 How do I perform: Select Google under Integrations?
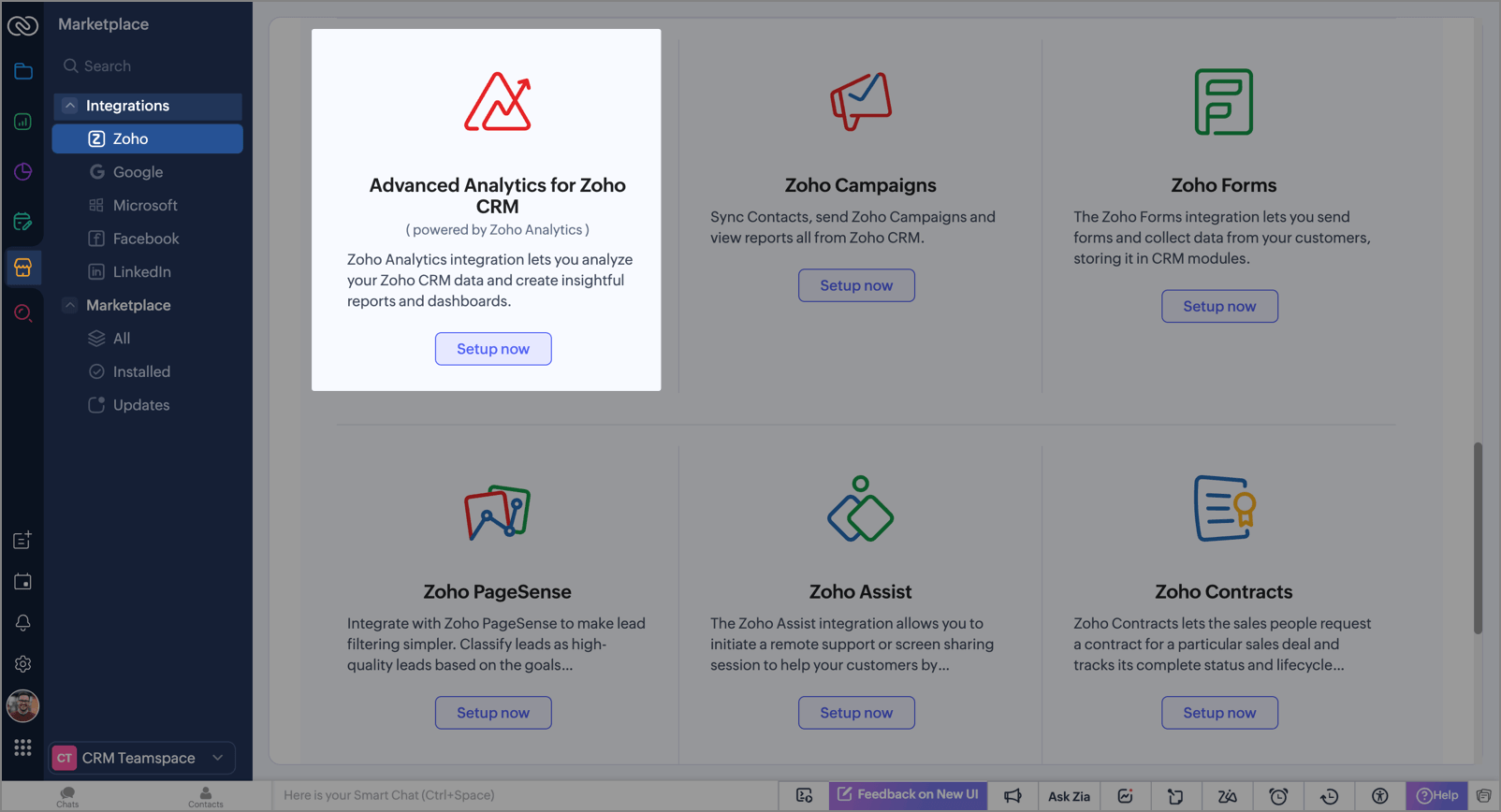point(138,172)
